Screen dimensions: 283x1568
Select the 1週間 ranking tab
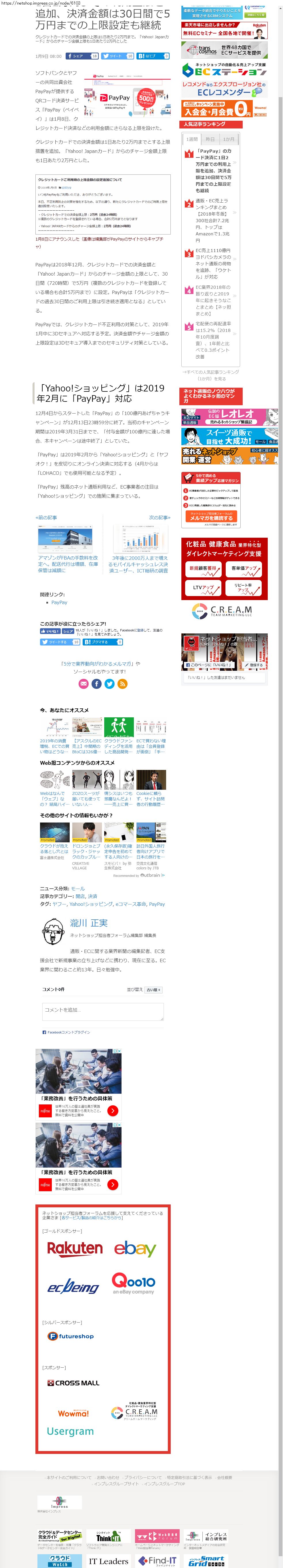[192, 139]
